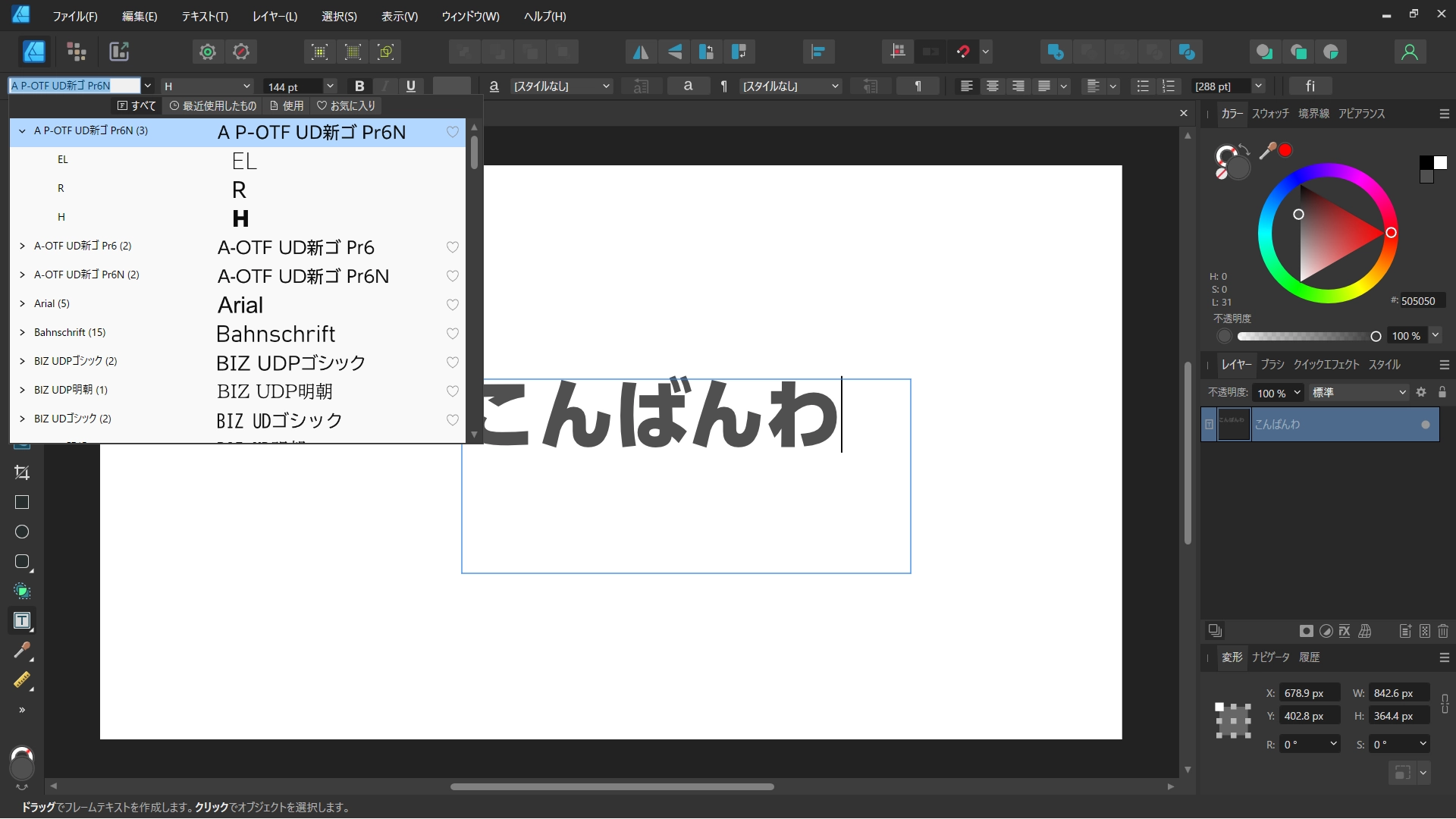The height and width of the screenshot is (819, 1456).
Task: Toggle underline formatting
Action: click(411, 86)
